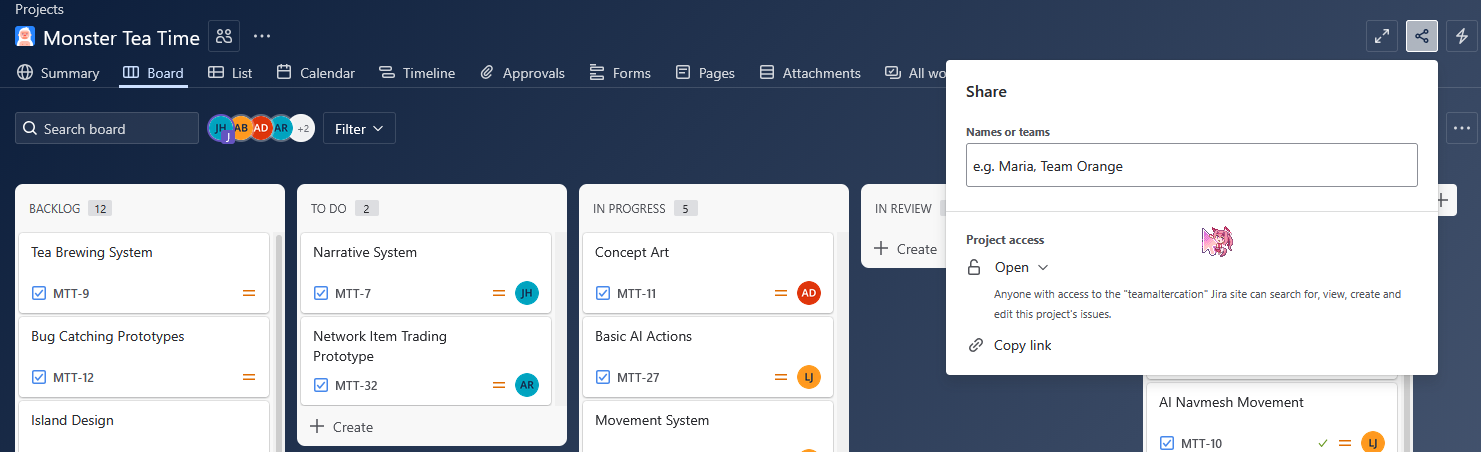
Task: Click Create at bottom of To Do column
Action: pos(342,427)
